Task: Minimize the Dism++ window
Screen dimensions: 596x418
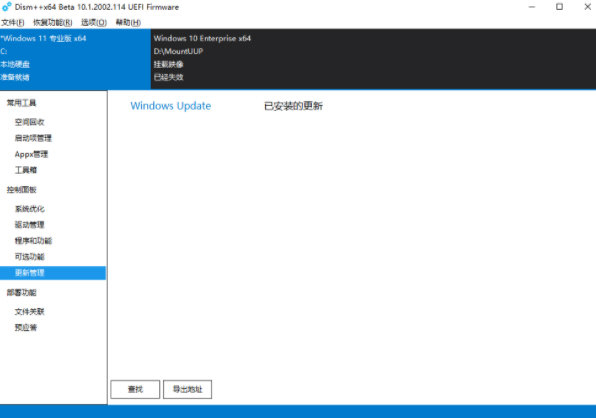Action: click(532, 7)
